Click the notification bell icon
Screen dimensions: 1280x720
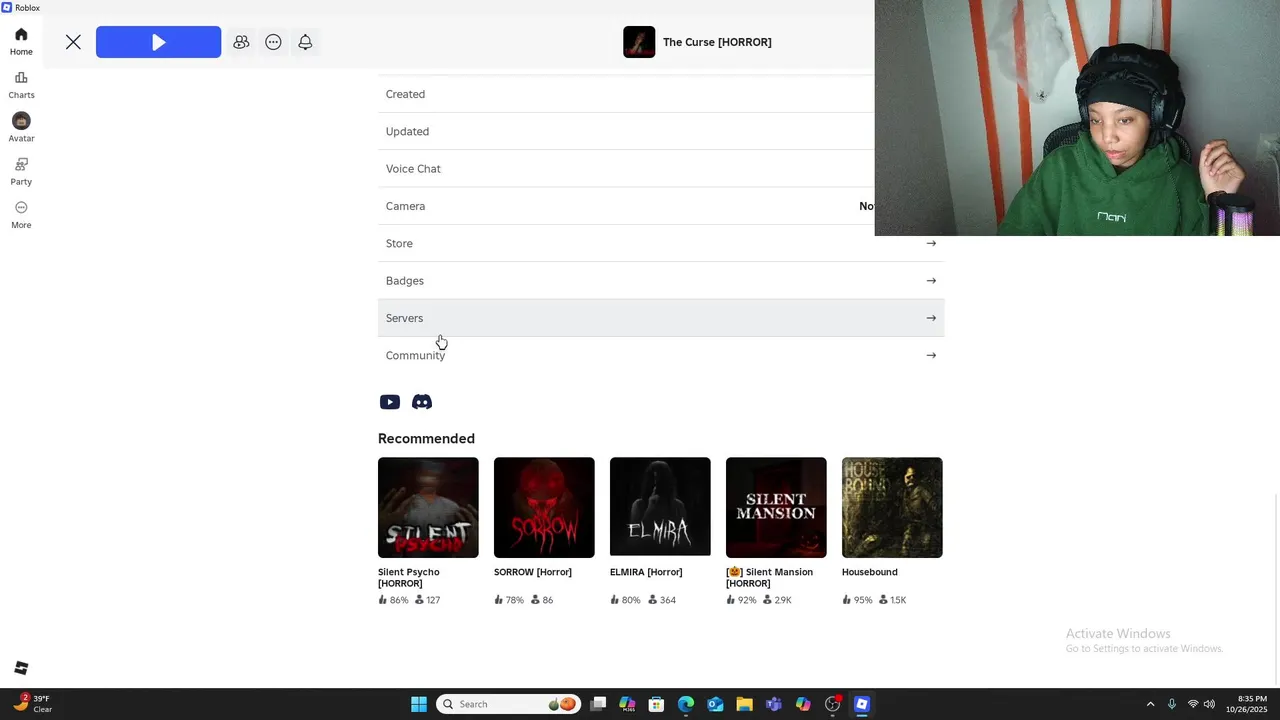pyautogui.click(x=305, y=42)
